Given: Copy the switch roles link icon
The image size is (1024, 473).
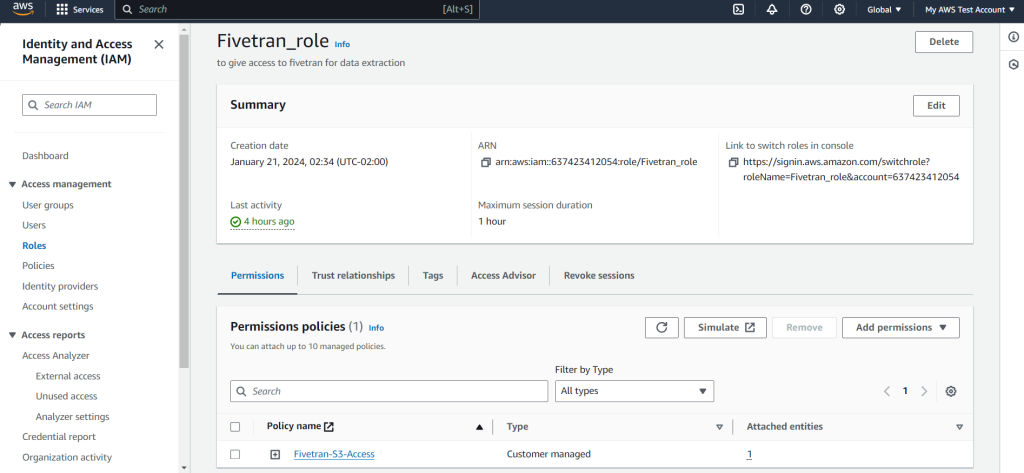Looking at the screenshot, I should [x=733, y=162].
